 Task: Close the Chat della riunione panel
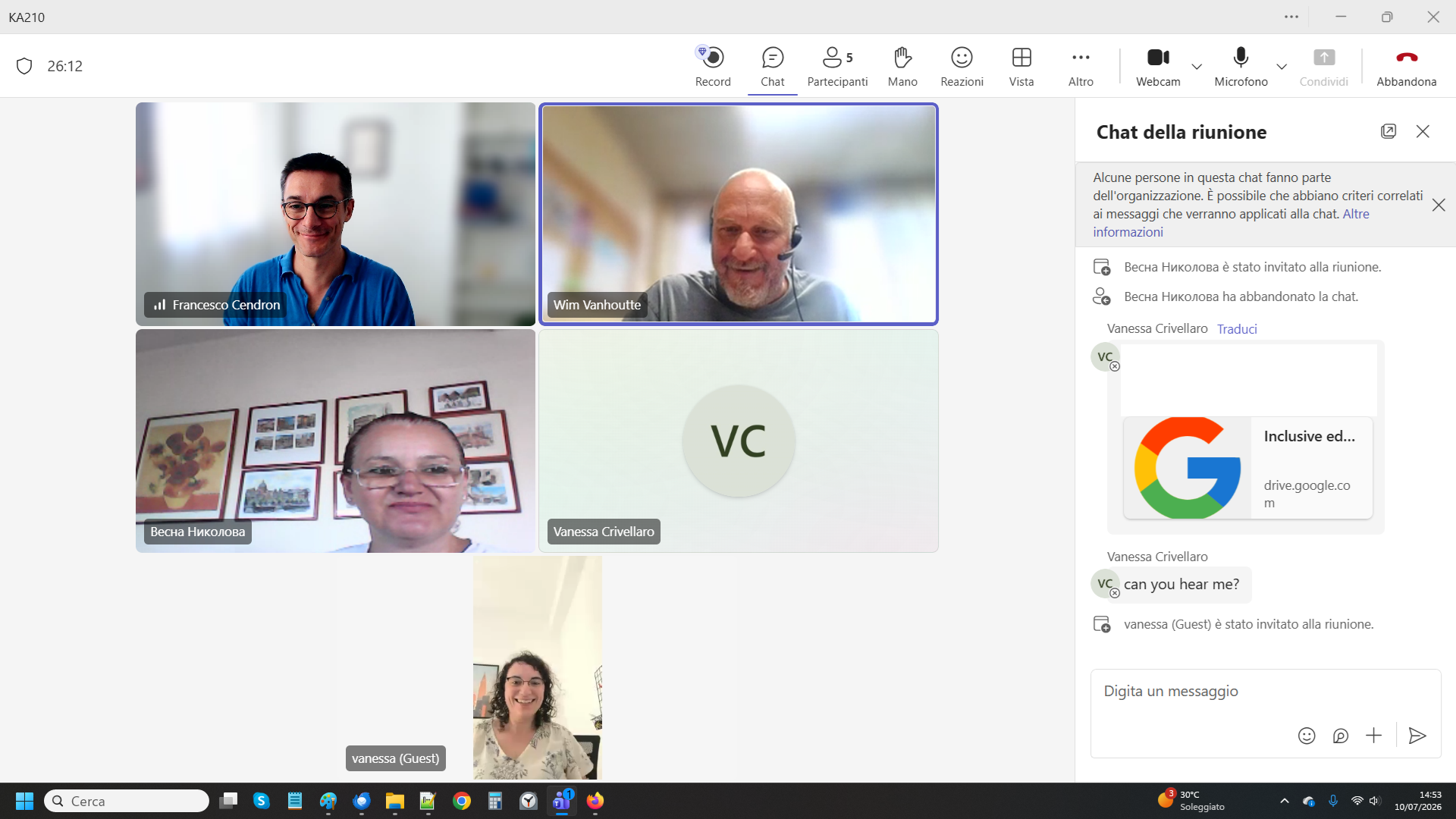coord(1423,131)
